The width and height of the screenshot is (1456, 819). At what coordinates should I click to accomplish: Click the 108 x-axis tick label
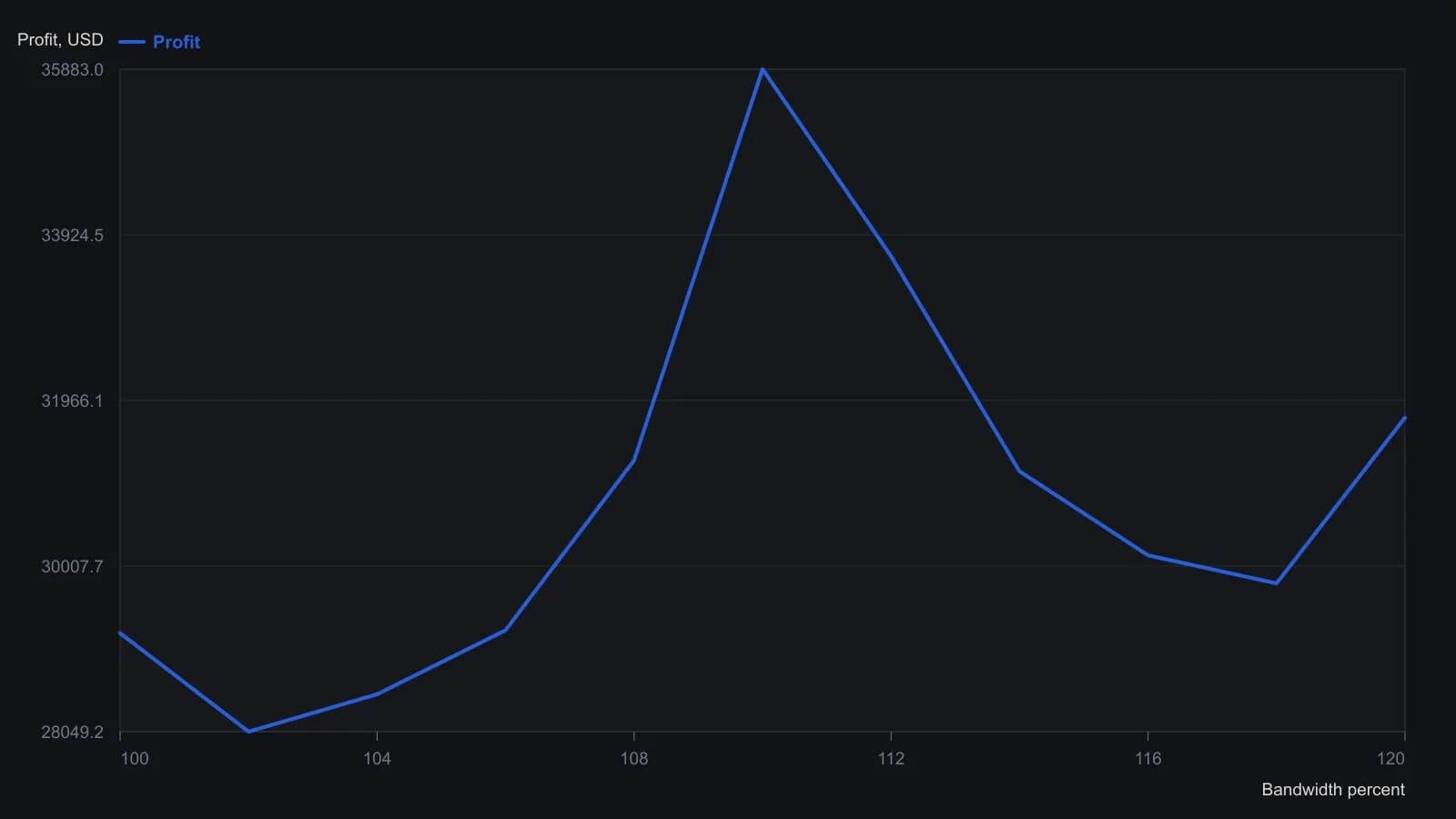click(634, 759)
